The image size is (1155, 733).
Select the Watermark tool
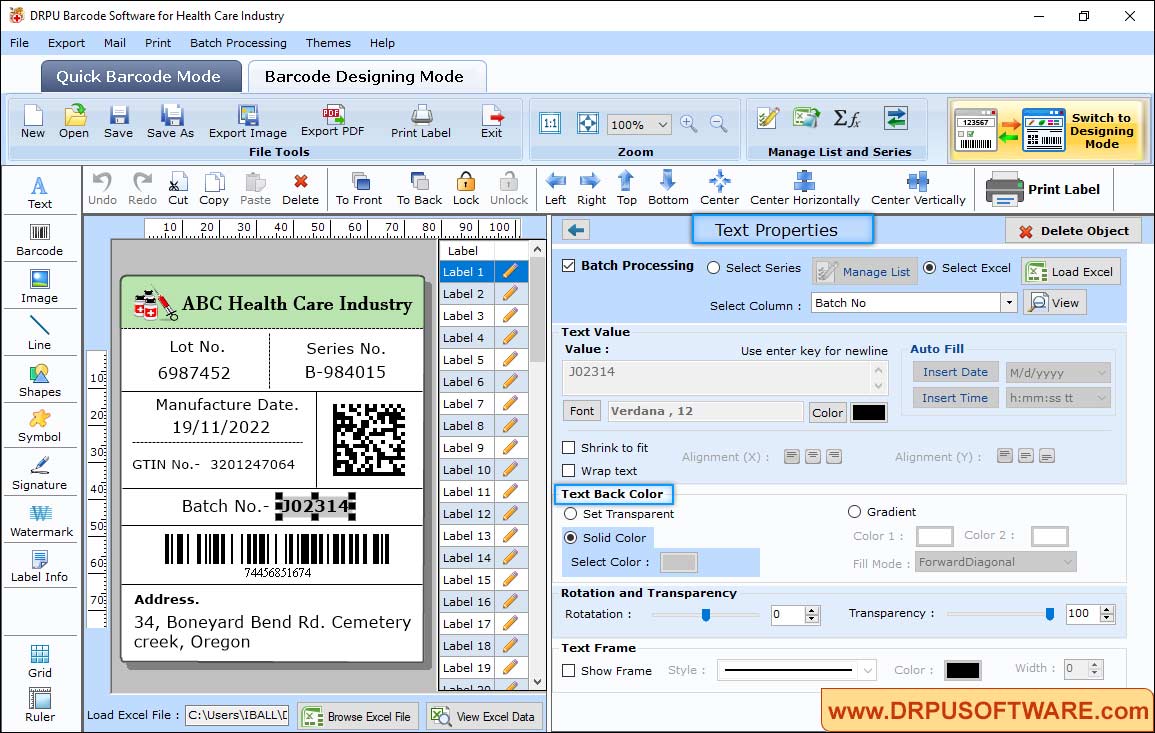(x=41, y=521)
